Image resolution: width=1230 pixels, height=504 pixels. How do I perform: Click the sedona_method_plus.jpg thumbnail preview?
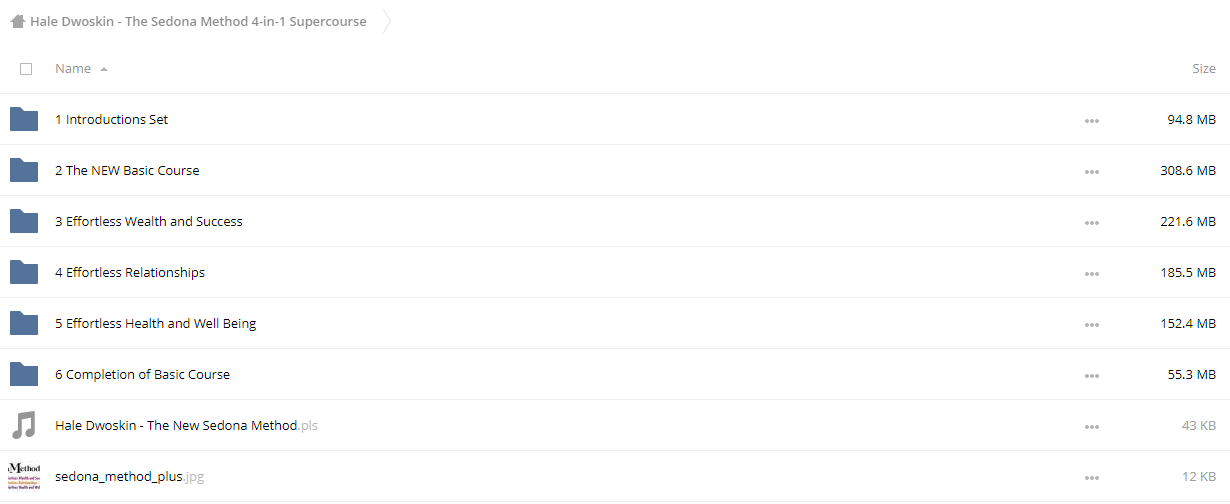coord(23,476)
